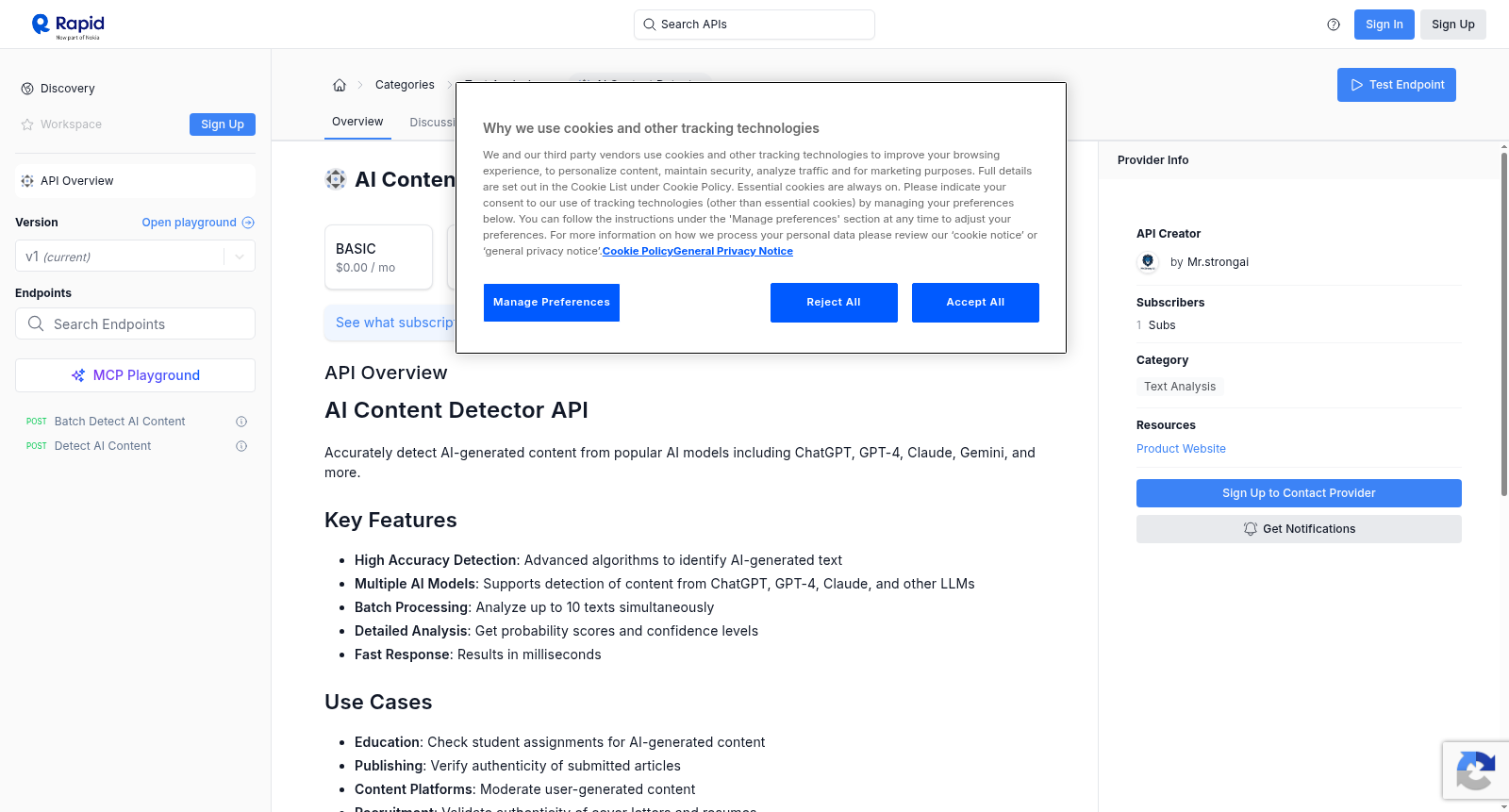Screen dimensions: 1509x812
Task: Click the Mr.strongai creator name
Action: [1218, 262]
